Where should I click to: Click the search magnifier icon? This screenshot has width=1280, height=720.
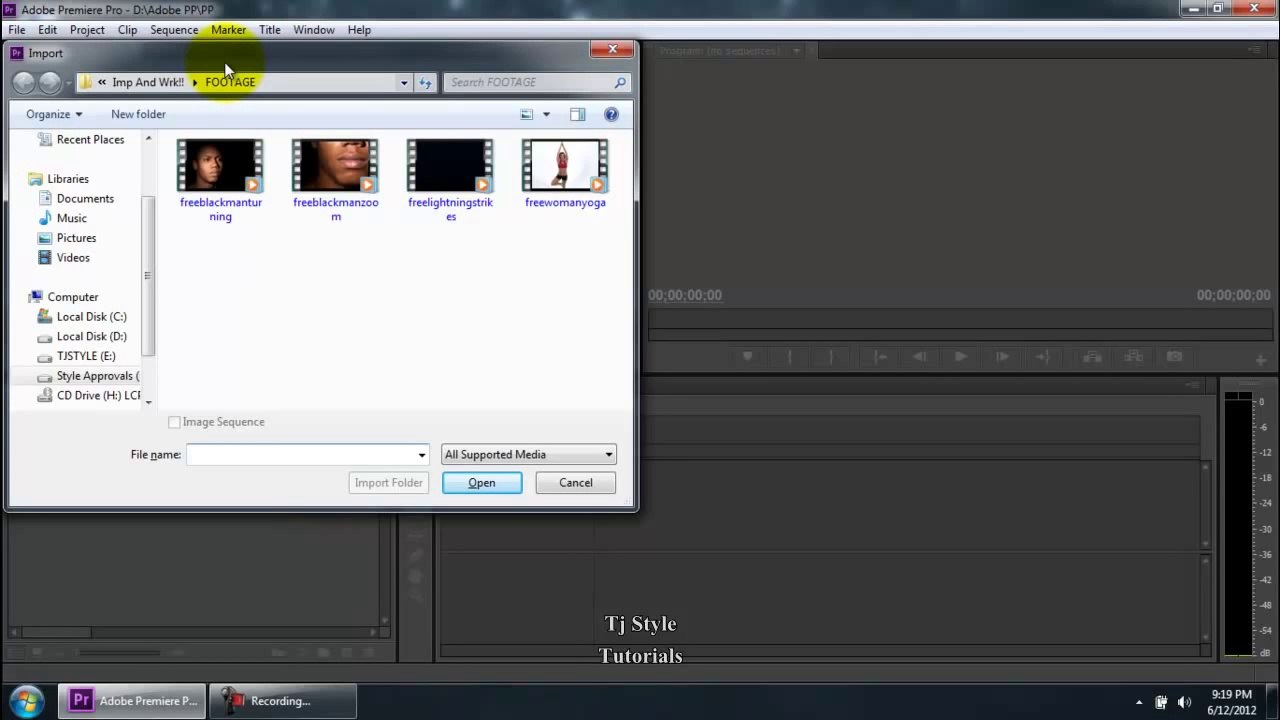[x=620, y=83]
